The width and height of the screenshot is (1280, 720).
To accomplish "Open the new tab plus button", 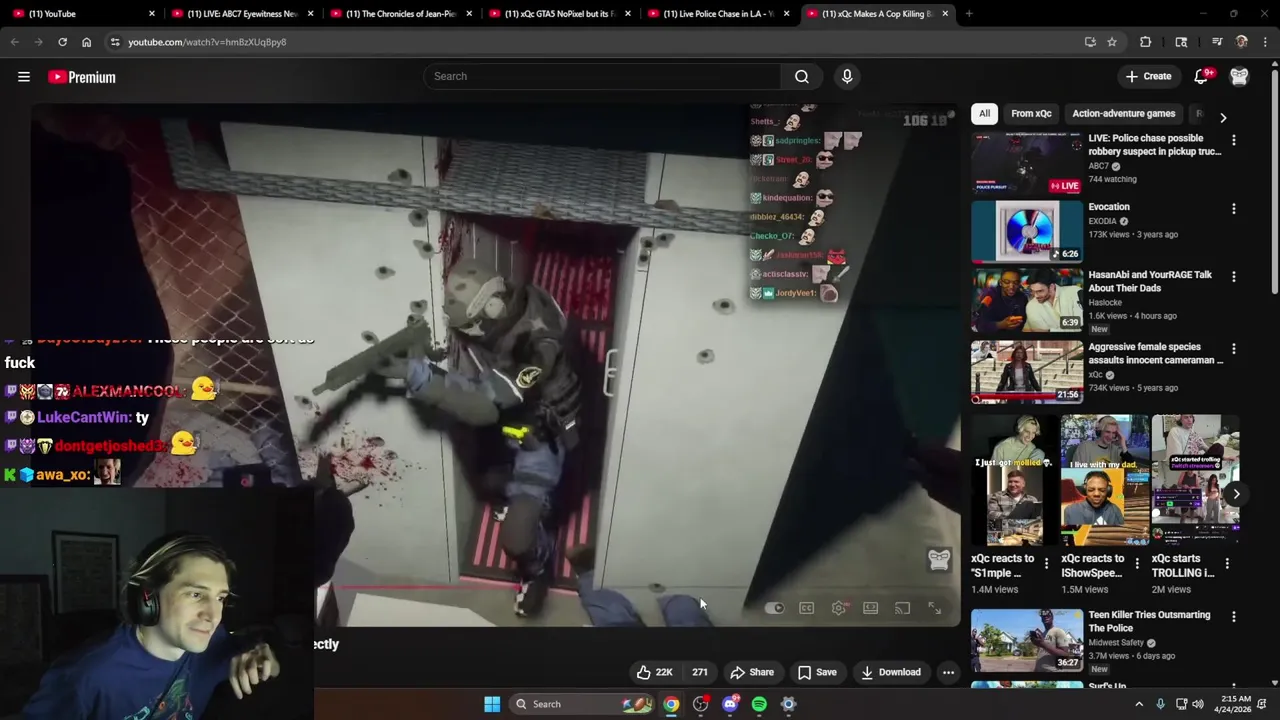I will tap(968, 14).
